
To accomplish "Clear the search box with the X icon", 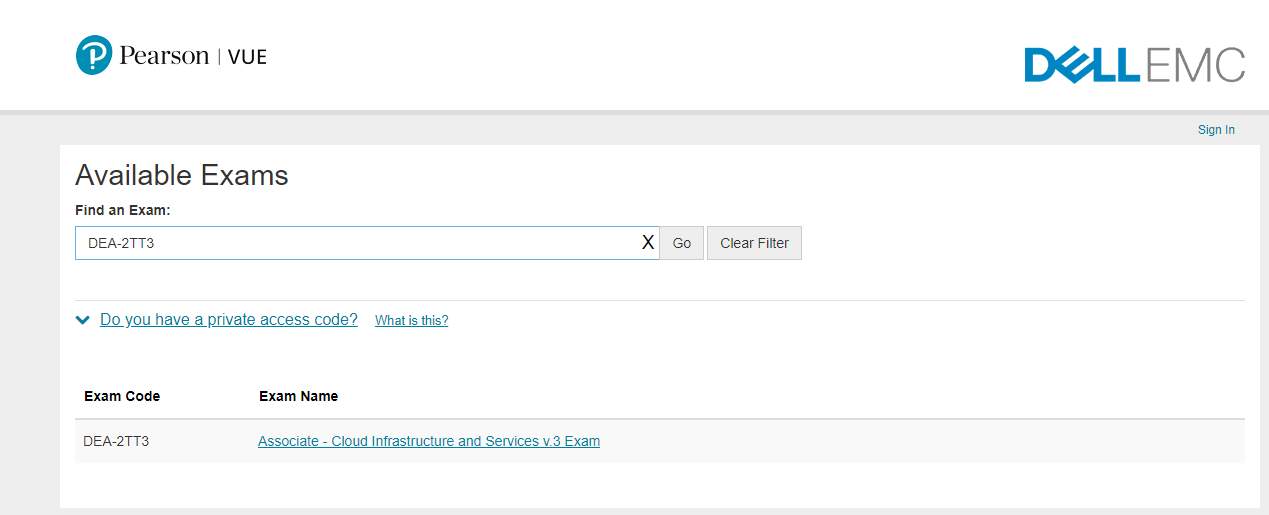I will (x=648, y=243).
